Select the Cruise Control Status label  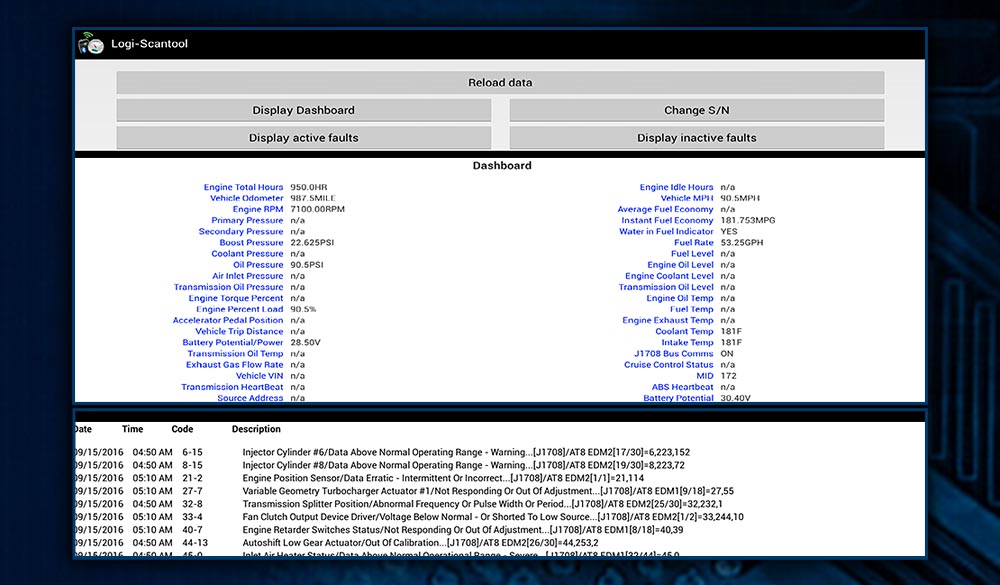(x=669, y=365)
